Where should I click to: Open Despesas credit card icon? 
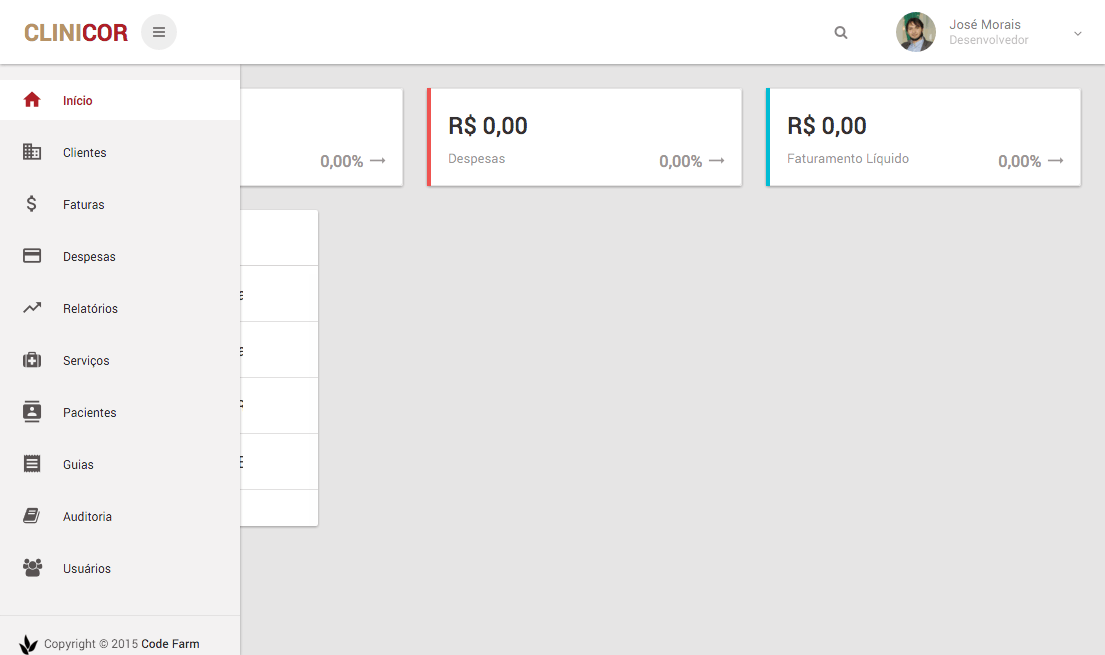pos(32,255)
